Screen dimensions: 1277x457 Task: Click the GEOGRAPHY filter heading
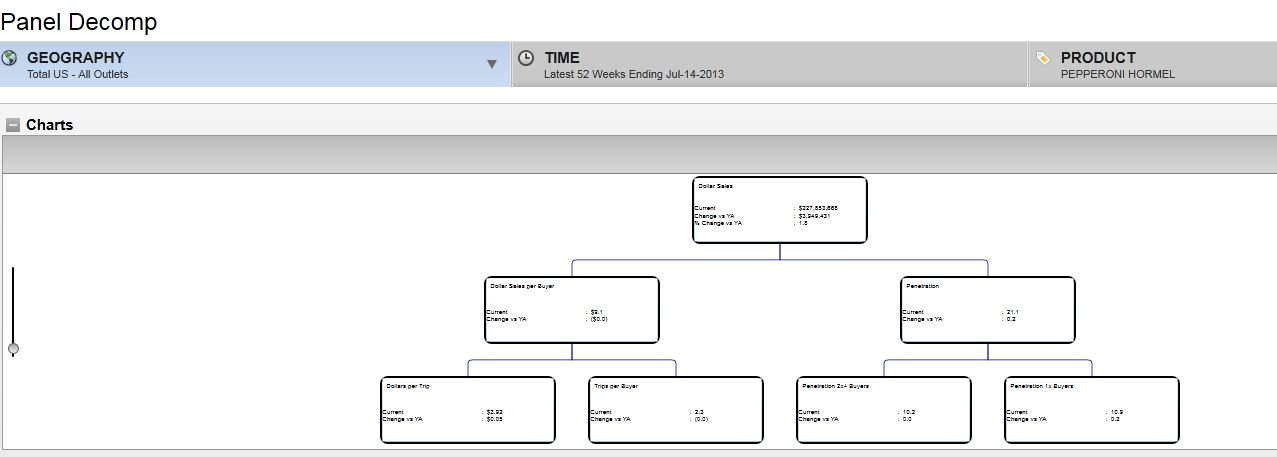75,58
